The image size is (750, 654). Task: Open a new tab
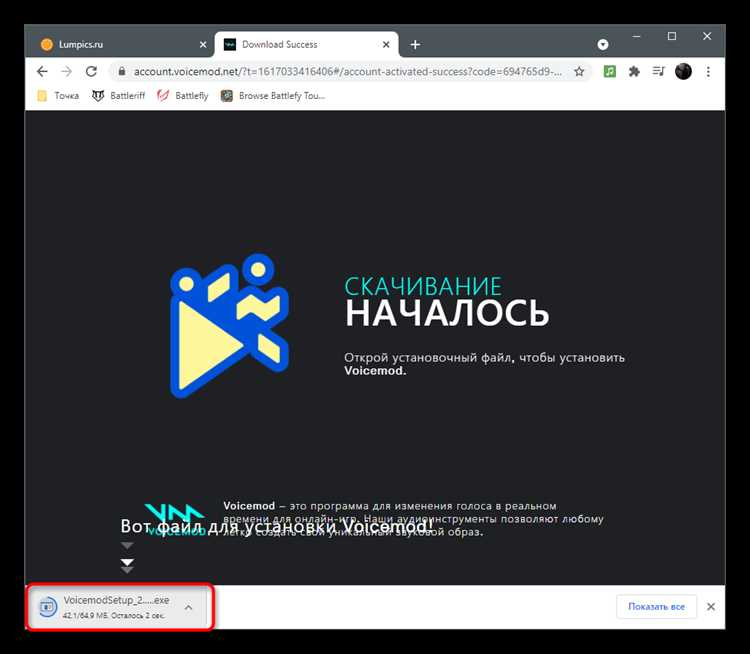coord(415,44)
